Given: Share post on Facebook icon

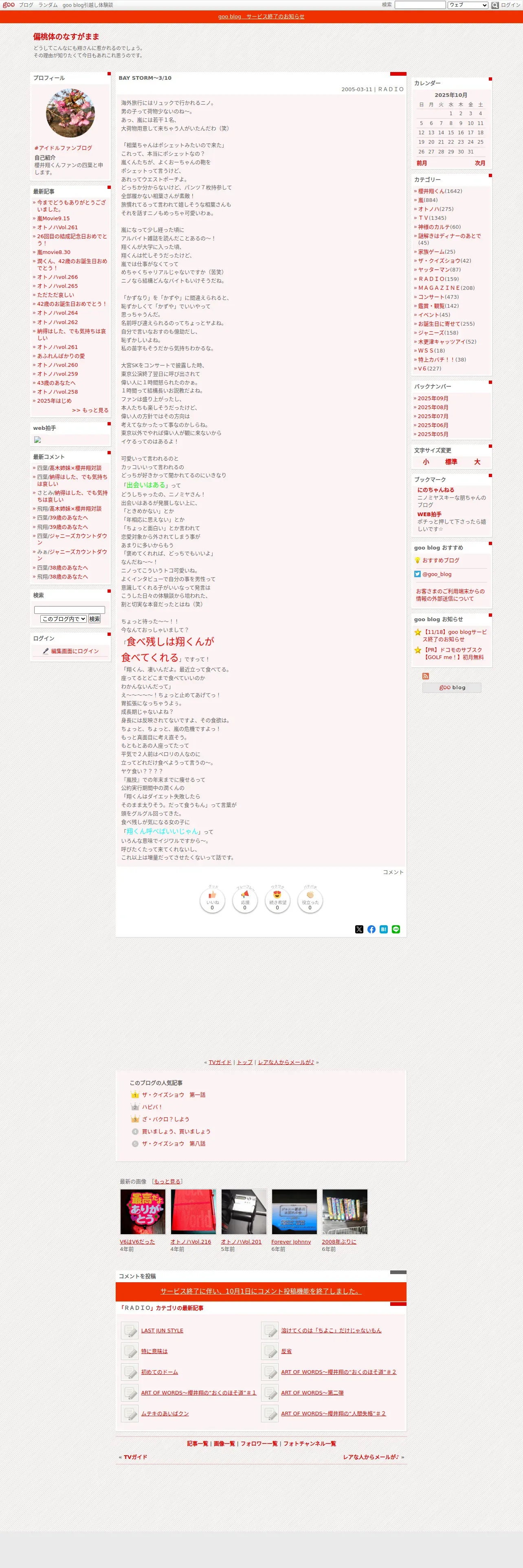Looking at the screenshot, I should click(x=371, y=929).
